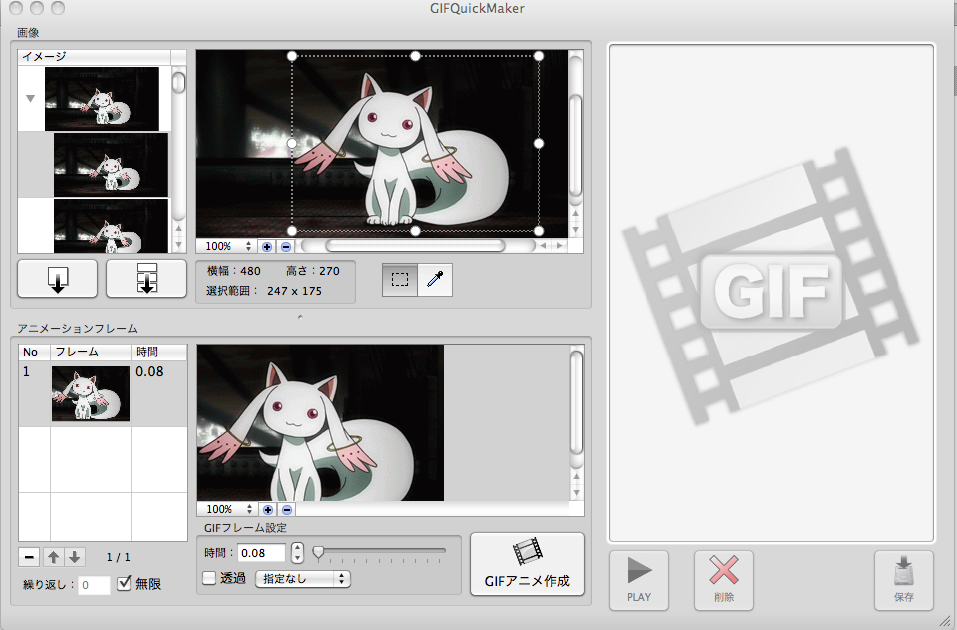Screen dimensions: 957x630
Task: Click the GIFアニメ作成 button
Action: (527, 564)
